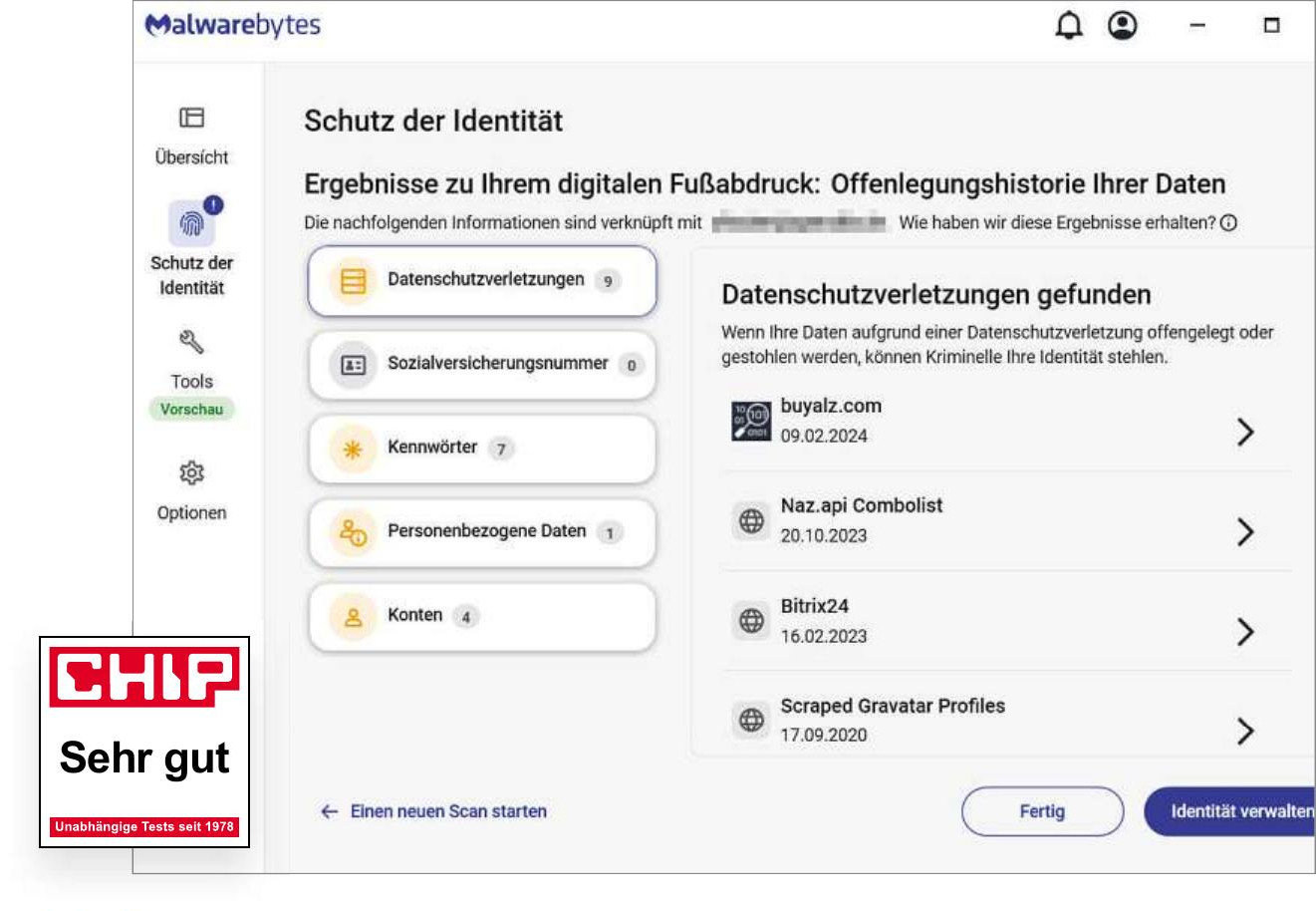Image resolution: width=1316 pixels, height=911 pixels.
Task: Click Identität verwalten button
Action: [1231, 811]
